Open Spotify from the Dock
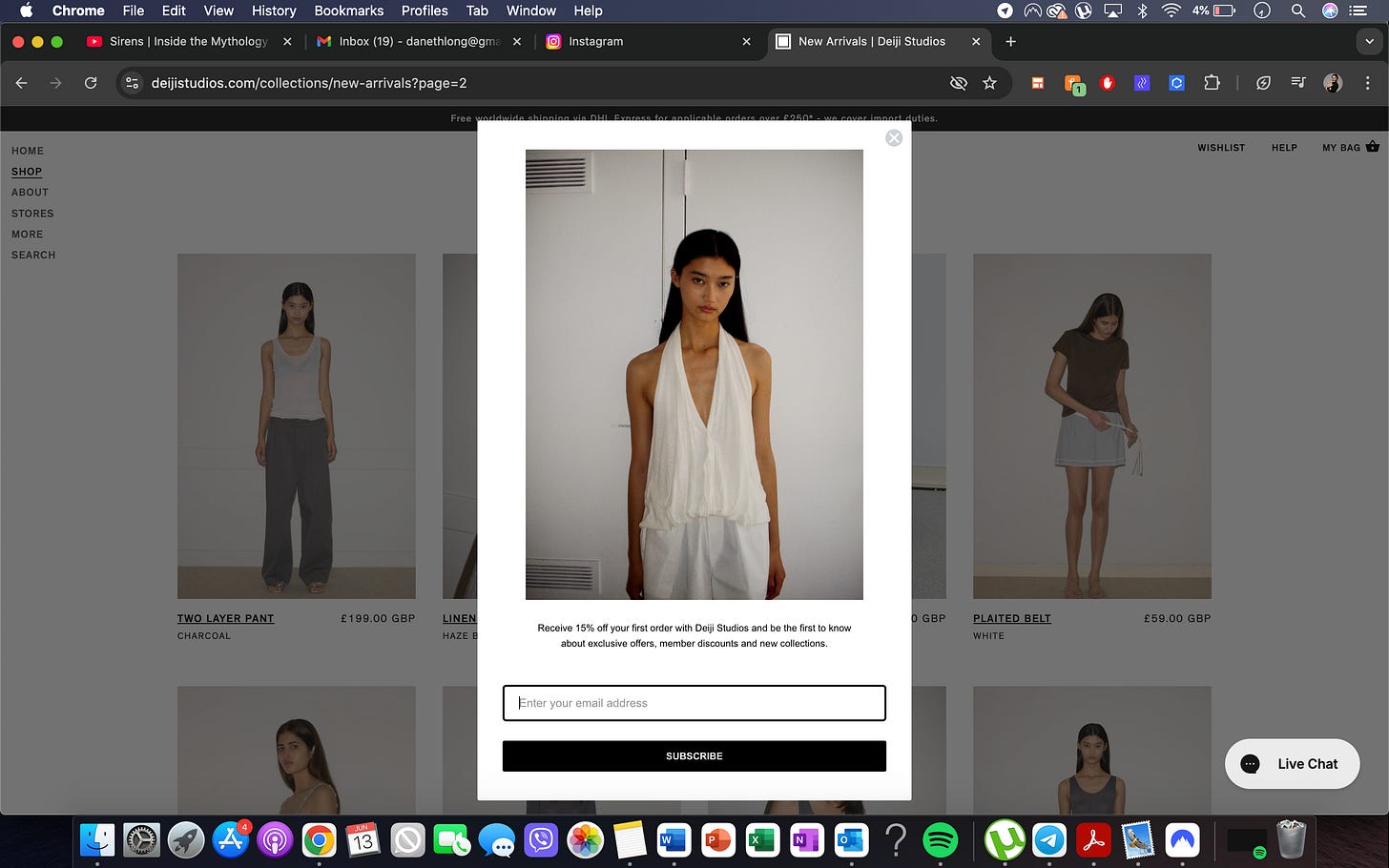 point(941,840)
